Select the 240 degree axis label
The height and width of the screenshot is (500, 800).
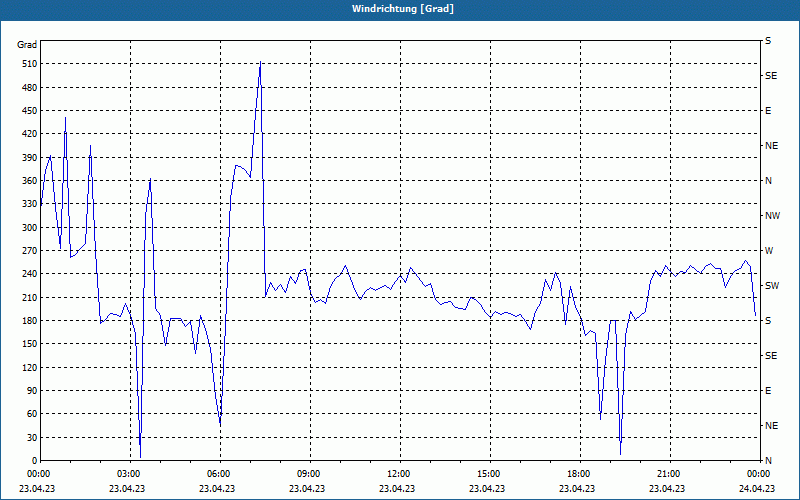click(x=31, y=274)
